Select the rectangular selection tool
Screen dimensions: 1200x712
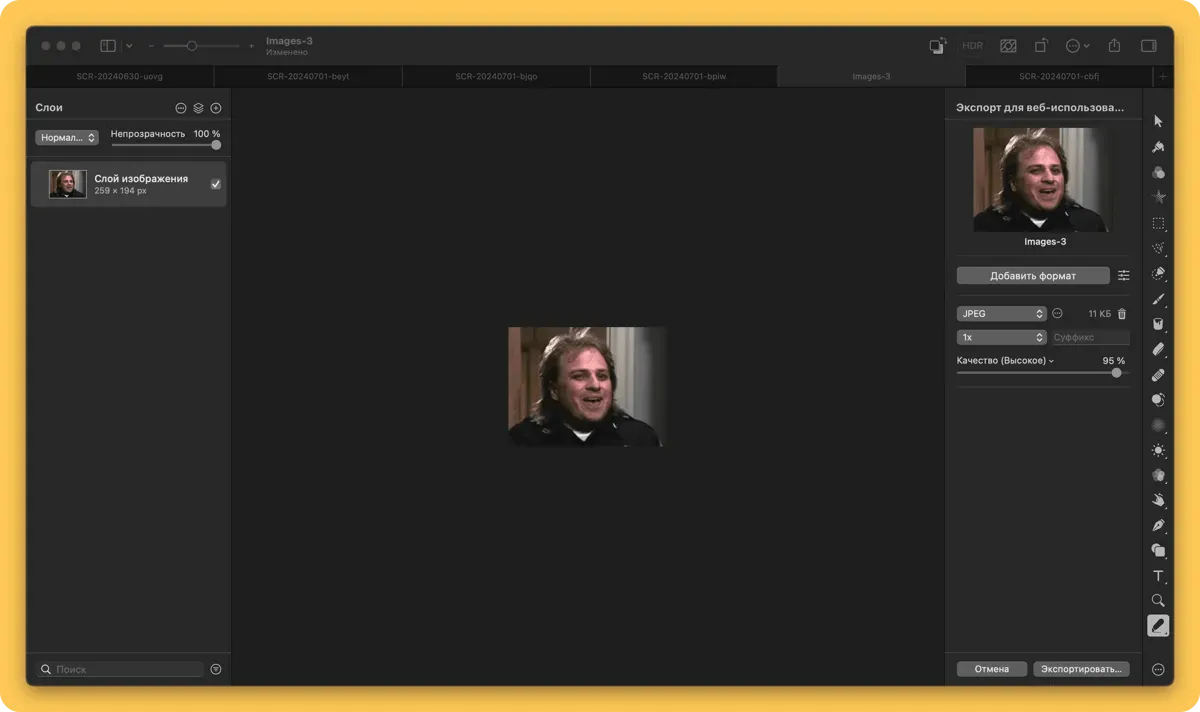click(1158, 223)
